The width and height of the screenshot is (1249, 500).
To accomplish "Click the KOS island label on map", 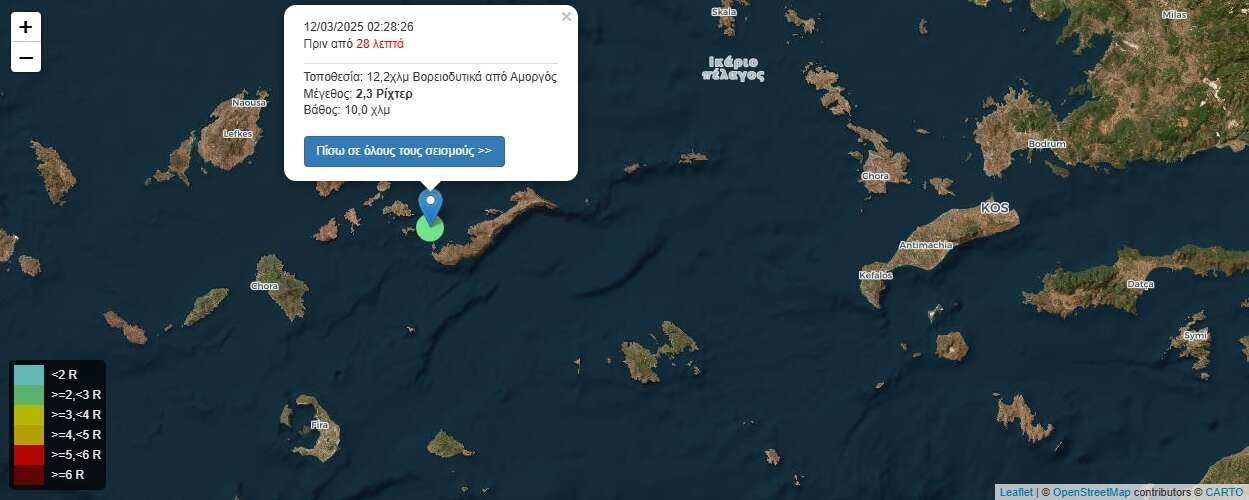I will click(995, 208).
